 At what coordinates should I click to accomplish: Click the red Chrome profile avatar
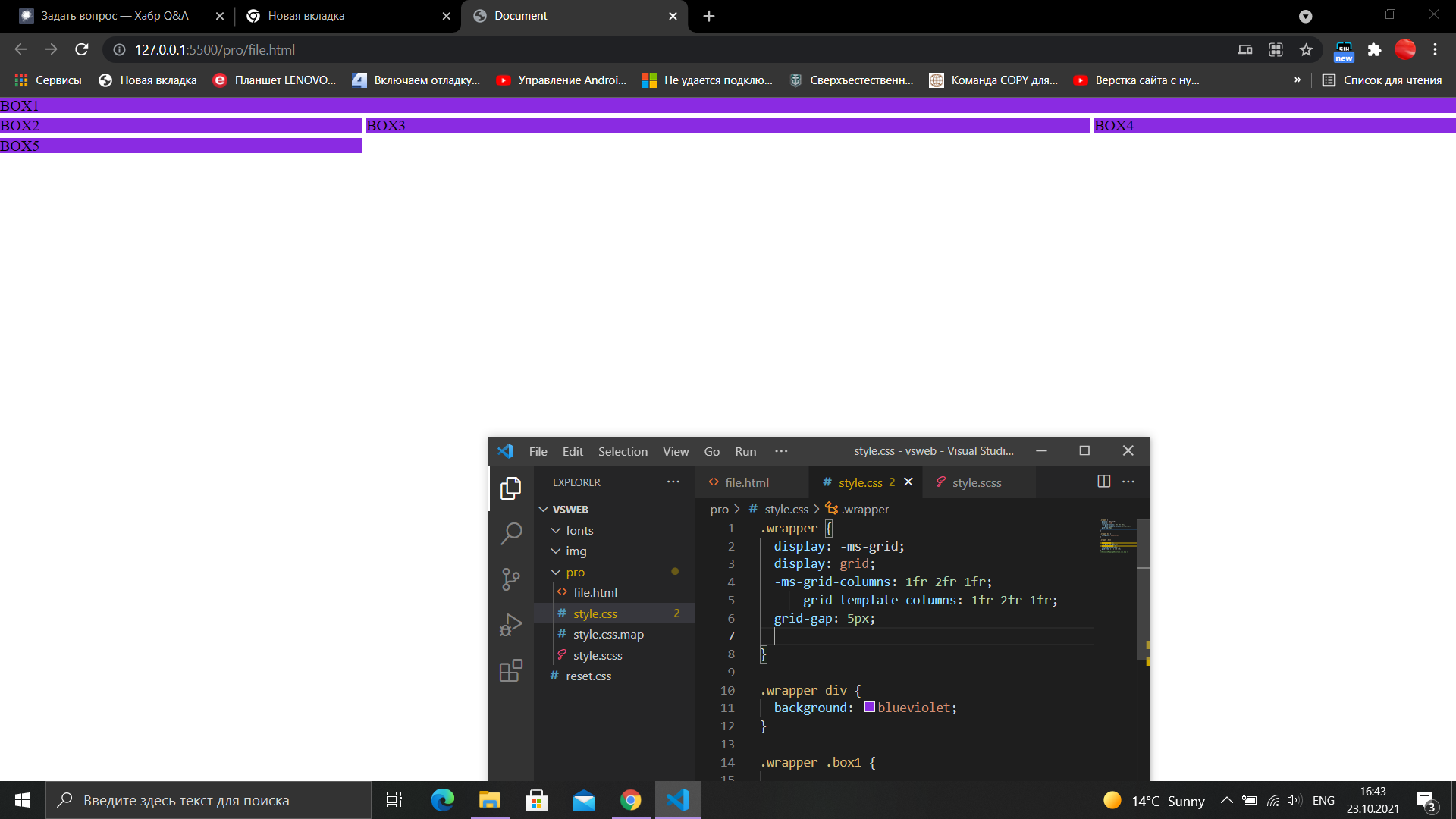pyautogui.click(x=1405, y=49)
